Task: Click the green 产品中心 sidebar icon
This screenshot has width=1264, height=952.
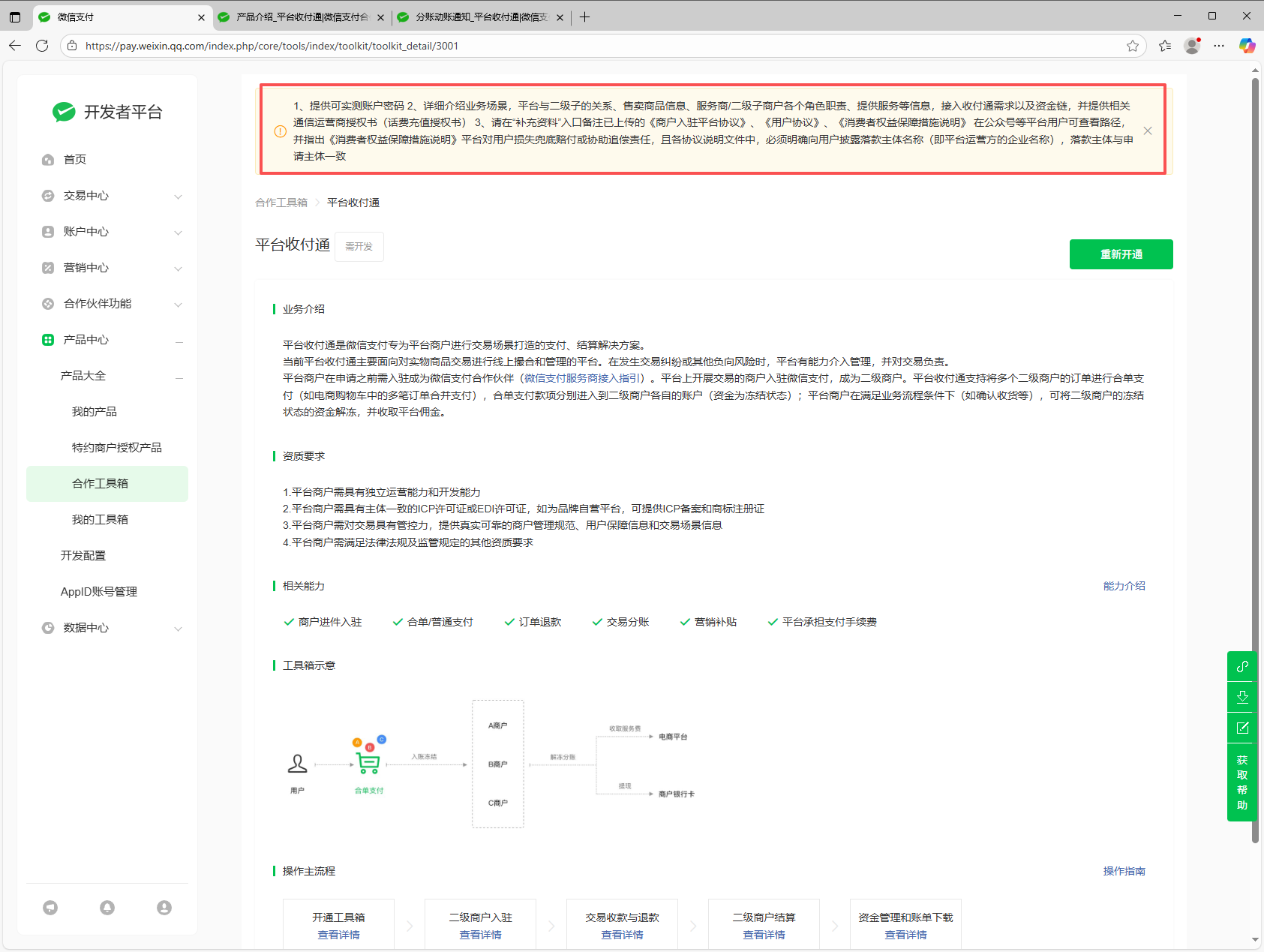Action: (48, 340)
